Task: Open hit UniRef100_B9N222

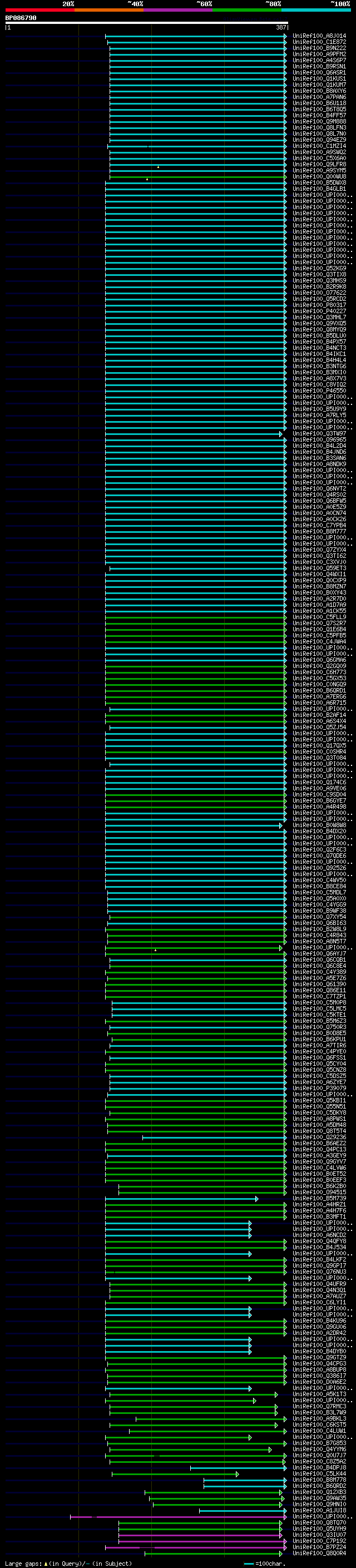Action: 319,48
